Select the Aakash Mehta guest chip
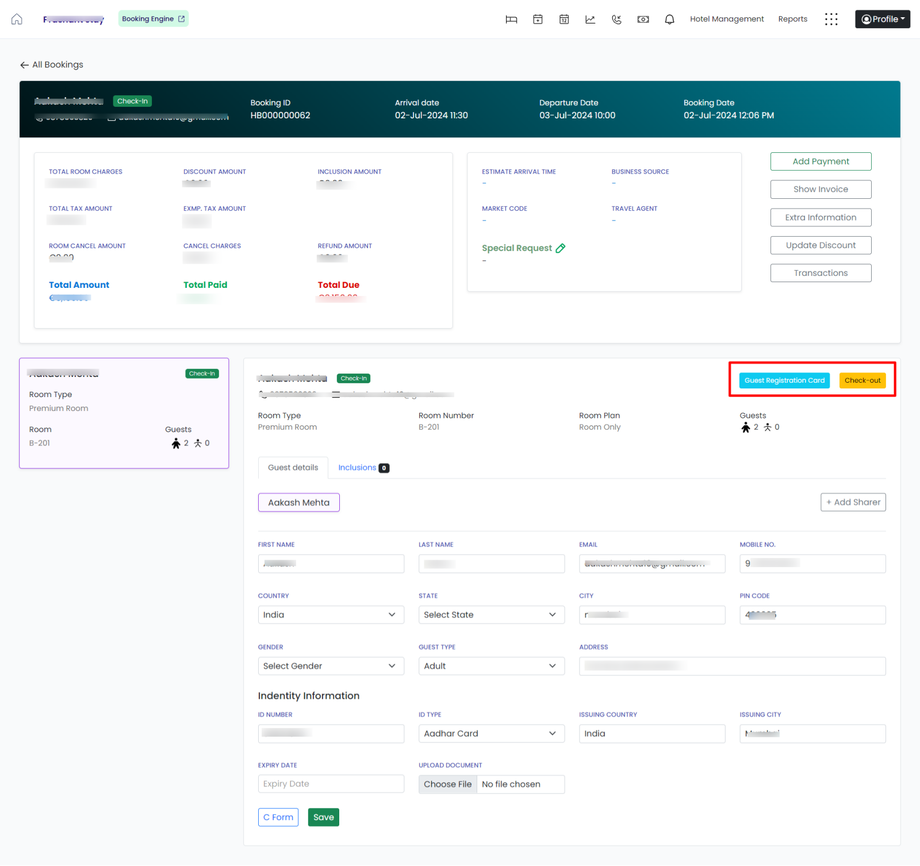This screenshot has width=920, height=866. tap(299, 503)
